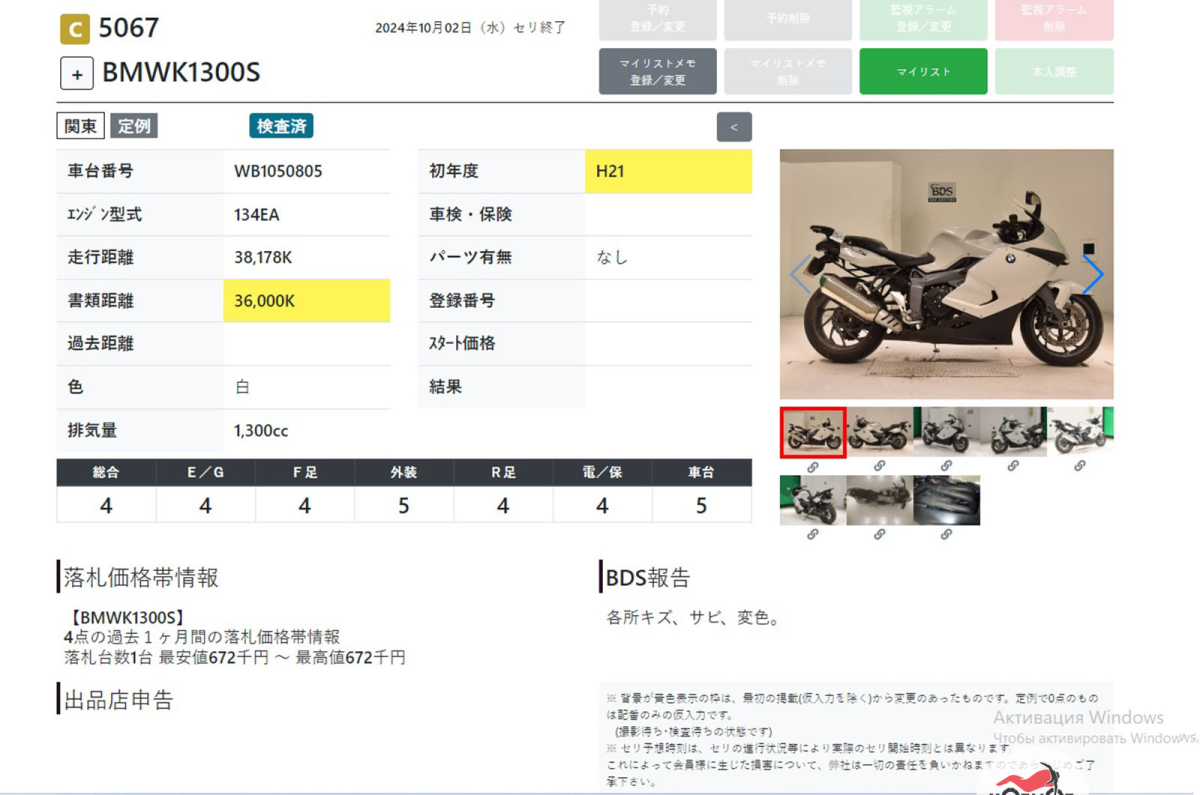Click yellow highlighted 36,000K cell
The width and height of the screenshot is (1200, 795).
pos(307,301)
